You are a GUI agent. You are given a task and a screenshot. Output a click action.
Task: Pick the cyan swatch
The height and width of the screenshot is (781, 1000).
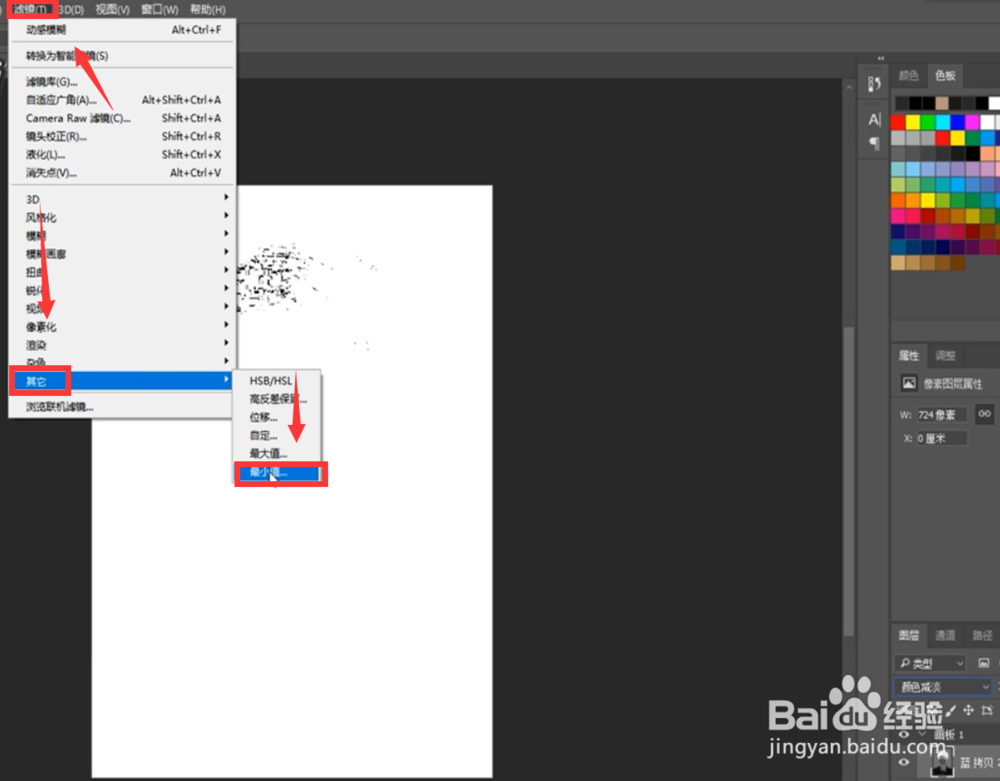click(x=943, y=122)
